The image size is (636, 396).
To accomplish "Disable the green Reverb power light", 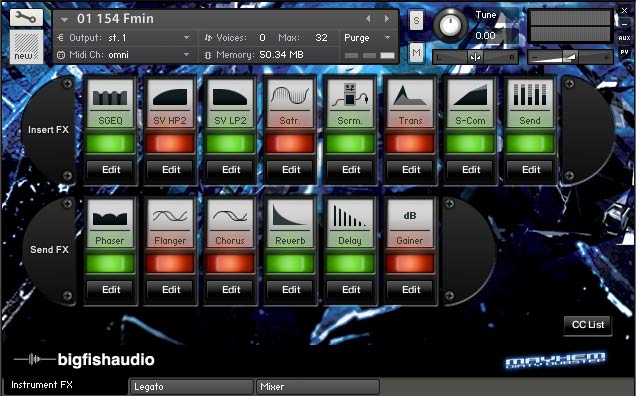I will tap(290, 264).
